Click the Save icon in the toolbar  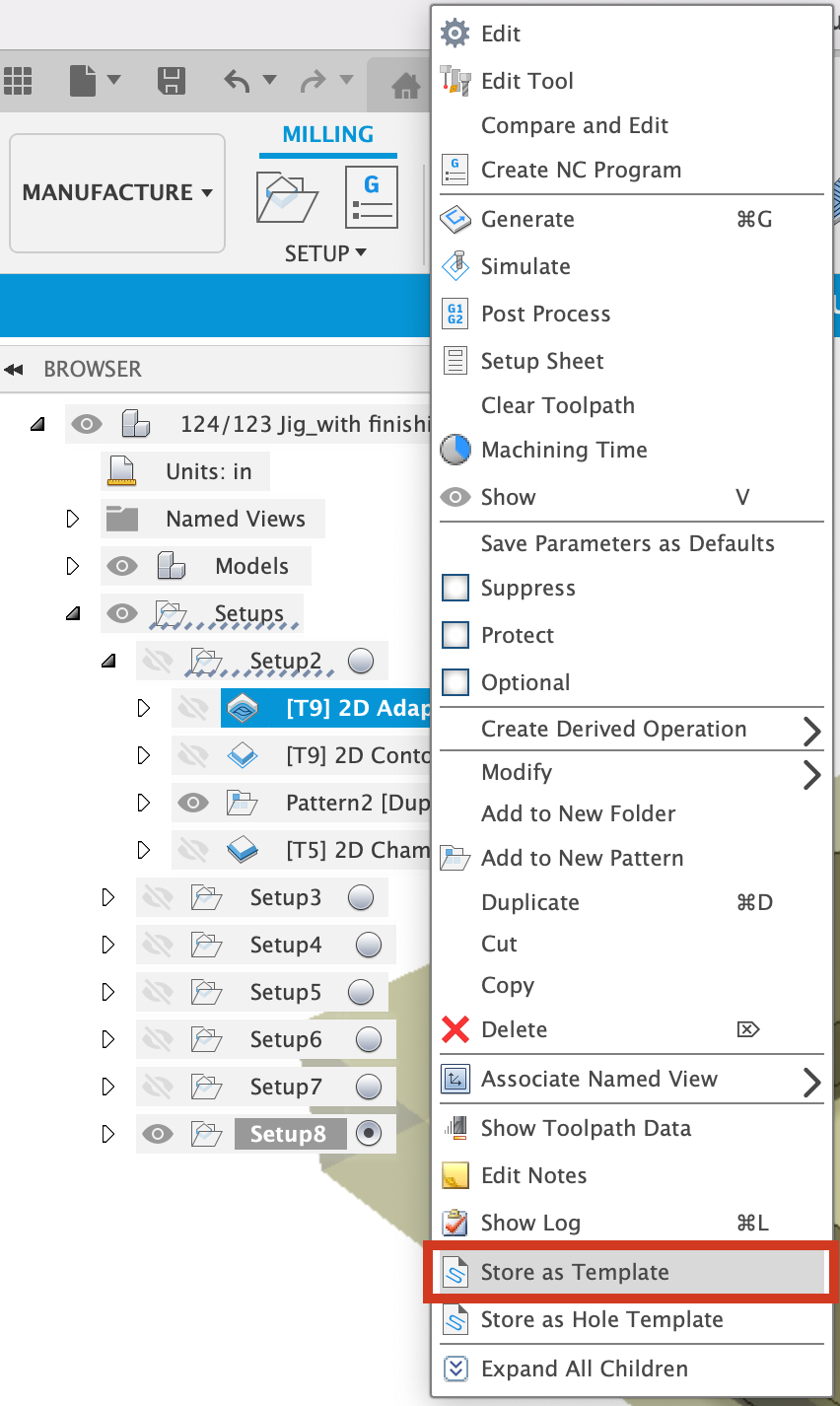click(x=170, y=83)
